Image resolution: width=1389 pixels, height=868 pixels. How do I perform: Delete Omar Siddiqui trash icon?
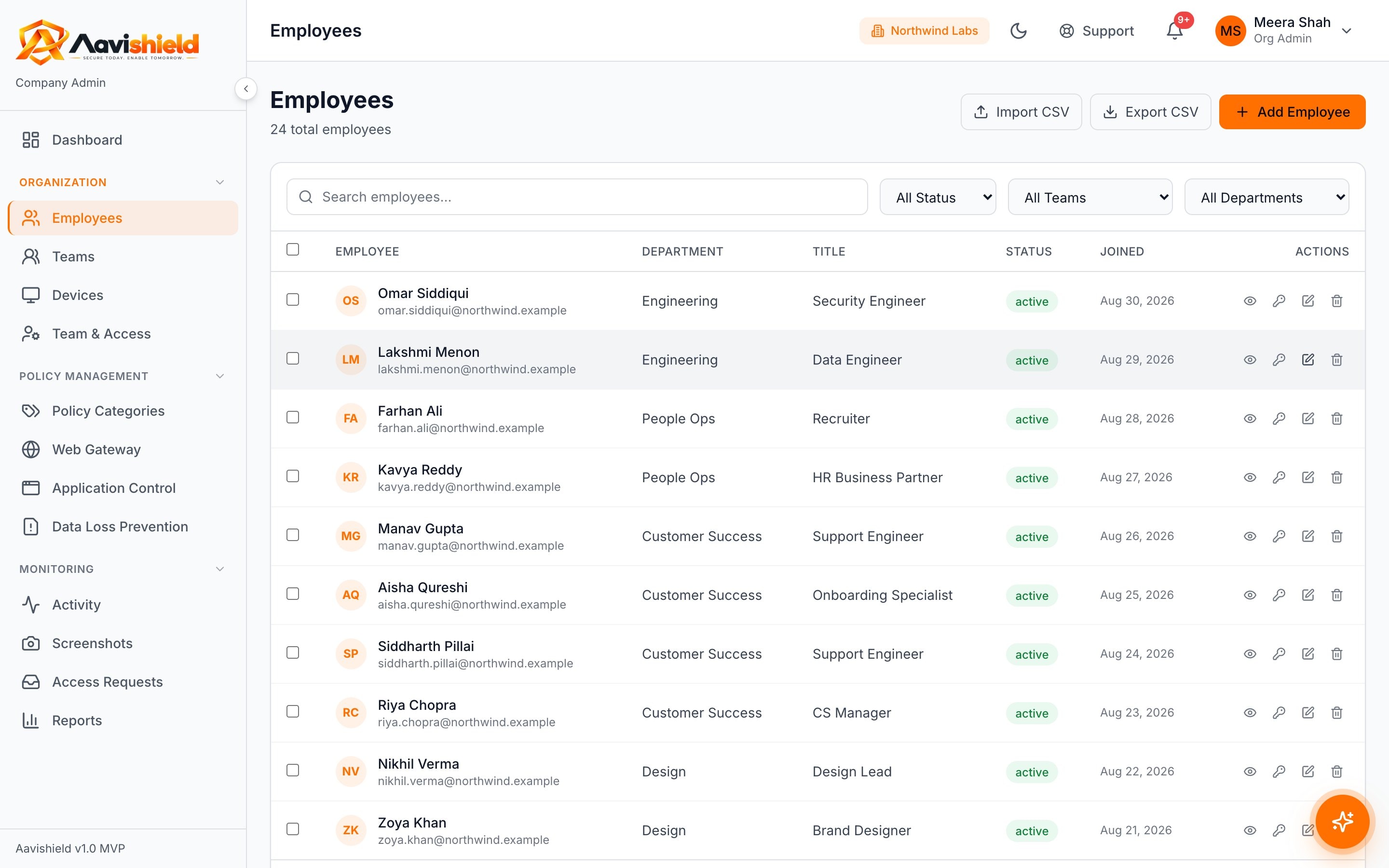click(x=1337, y=301)
